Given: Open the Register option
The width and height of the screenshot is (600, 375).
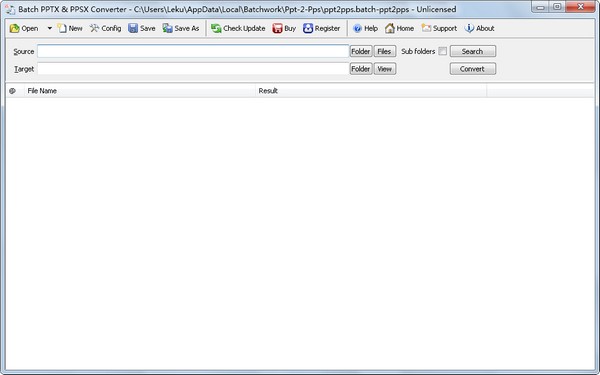Looking at the screenshot, I should [321, 28].
